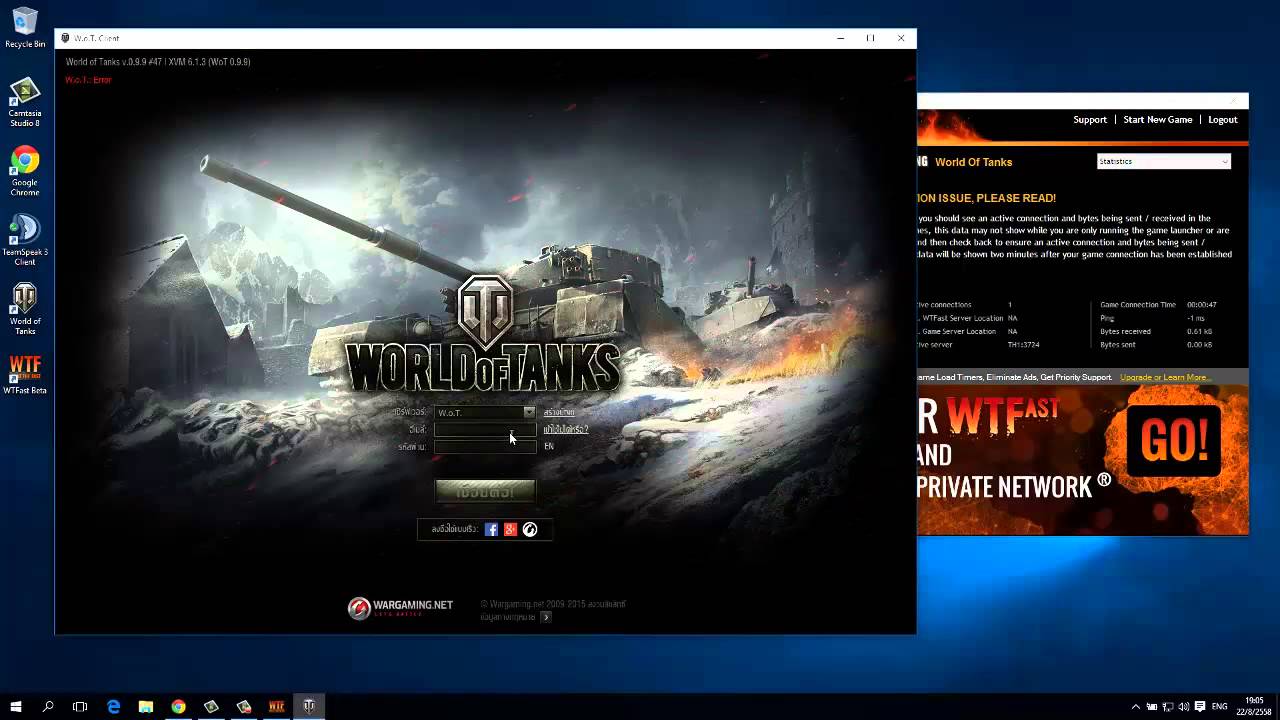Click the active server value TH1:3724
The width and height of the screenshot is (1280, 720).
[1024, 345]
